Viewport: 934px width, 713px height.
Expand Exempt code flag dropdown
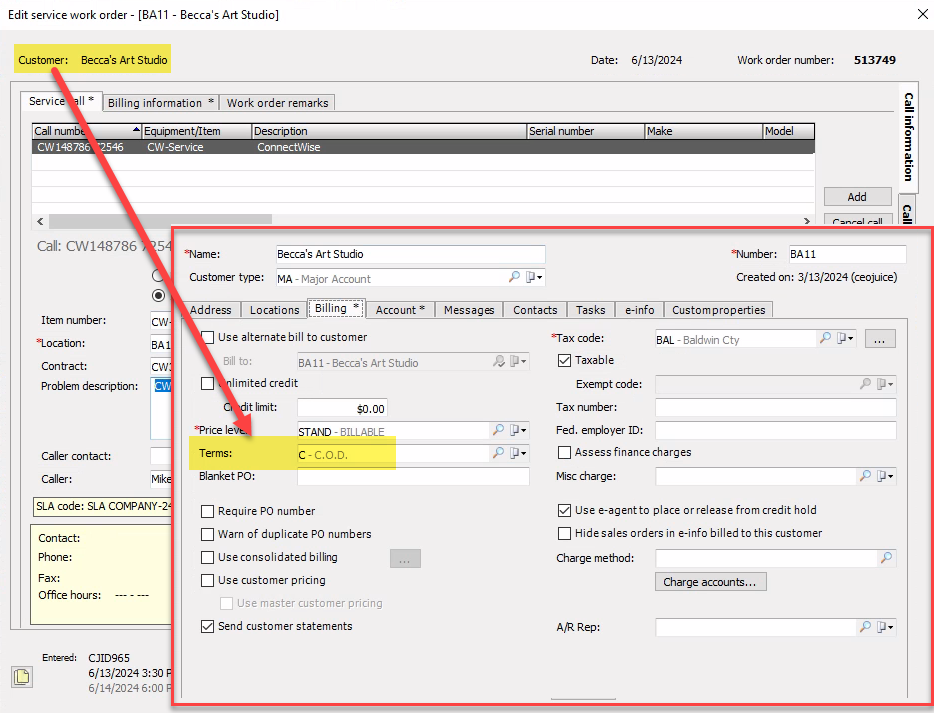[885, 384]
